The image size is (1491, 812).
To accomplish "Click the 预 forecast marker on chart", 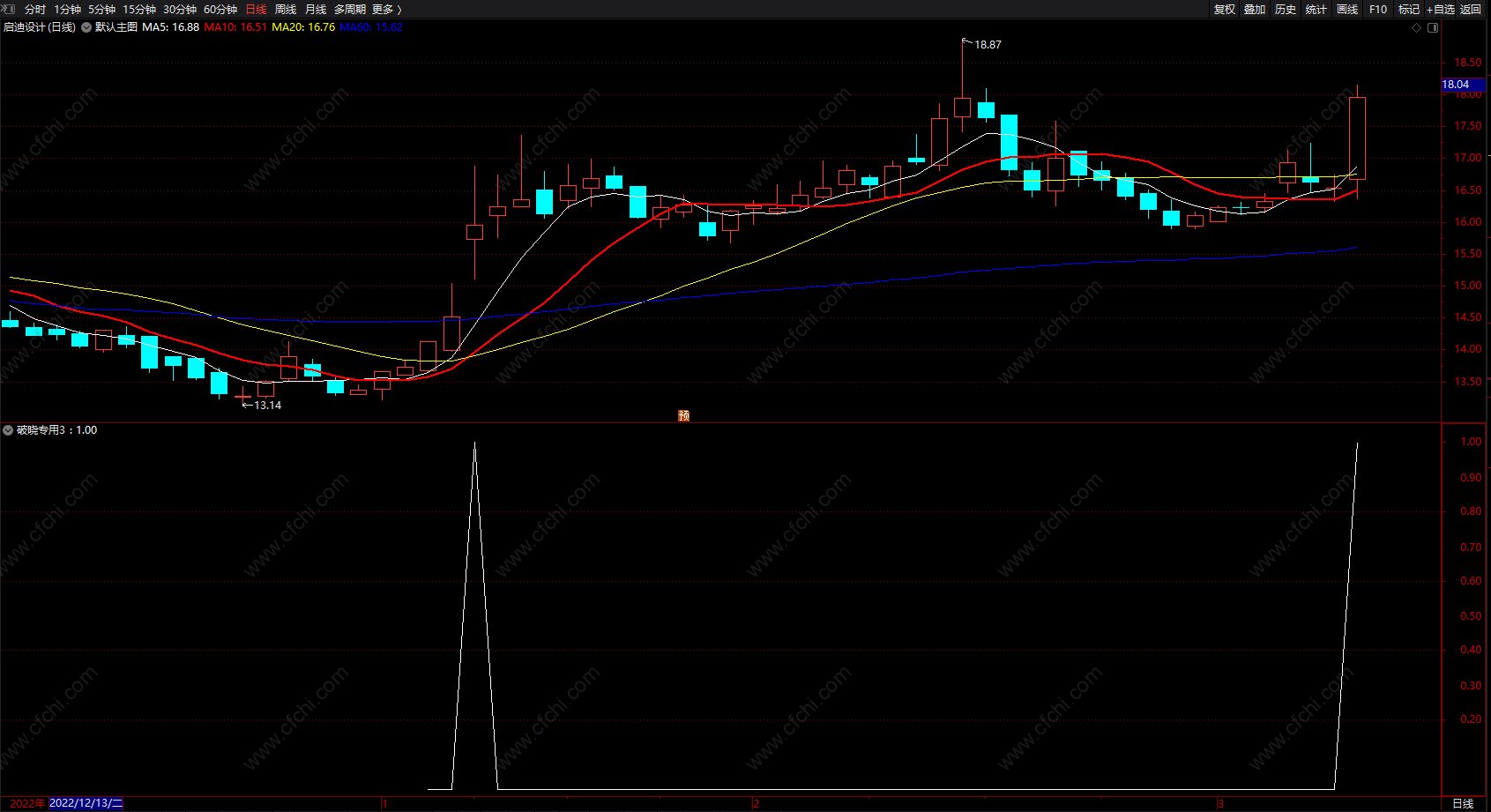I will (683, 415).
